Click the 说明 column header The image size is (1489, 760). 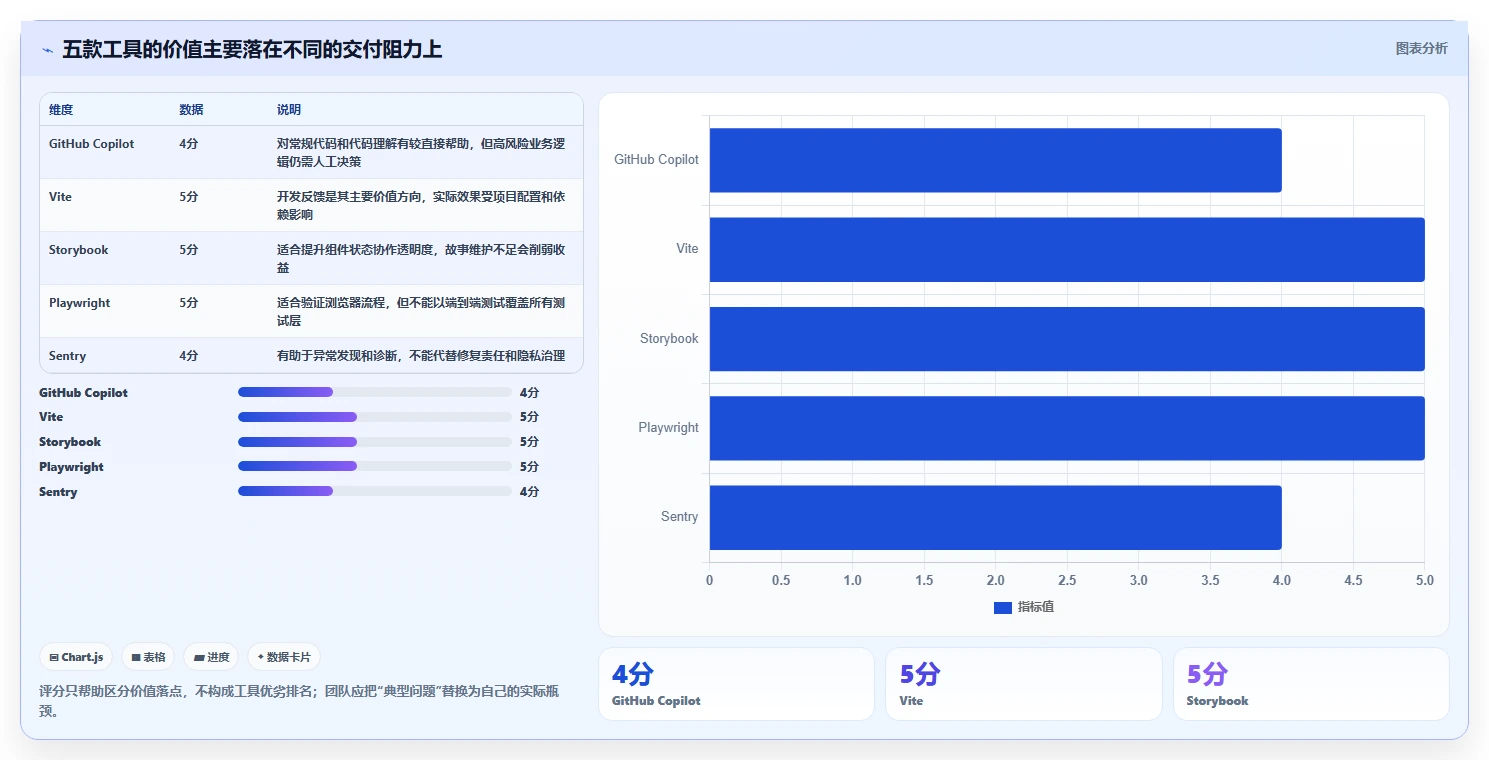289,110
